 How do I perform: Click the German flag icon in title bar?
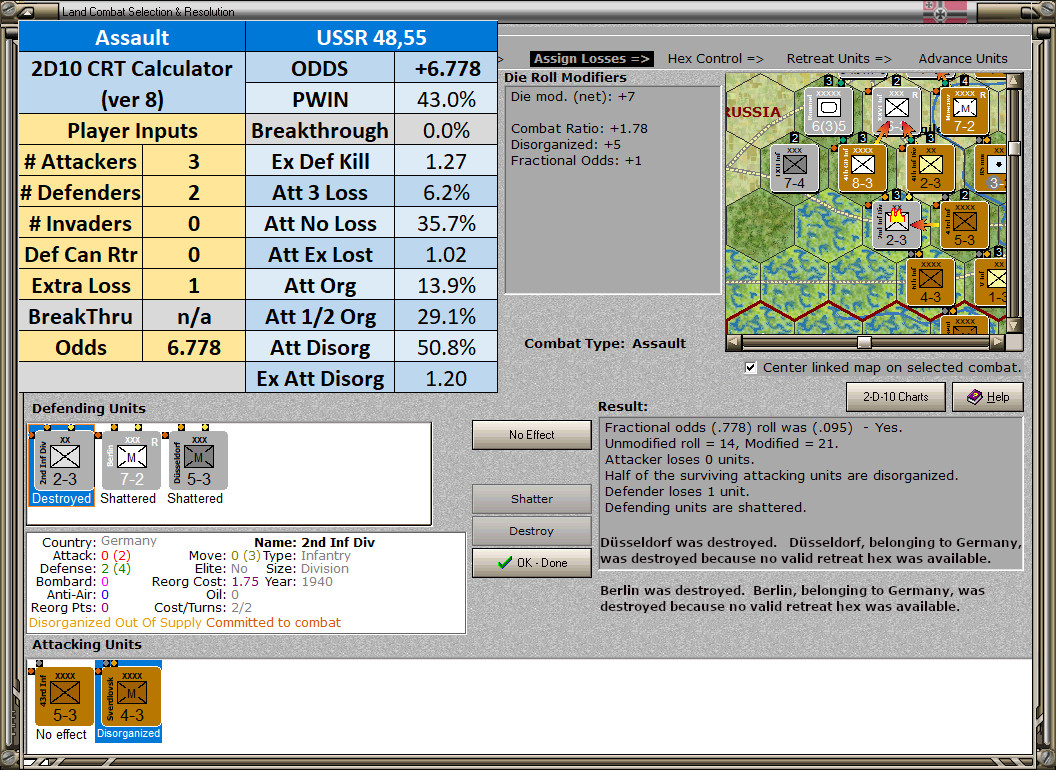[x=944, y=11]
